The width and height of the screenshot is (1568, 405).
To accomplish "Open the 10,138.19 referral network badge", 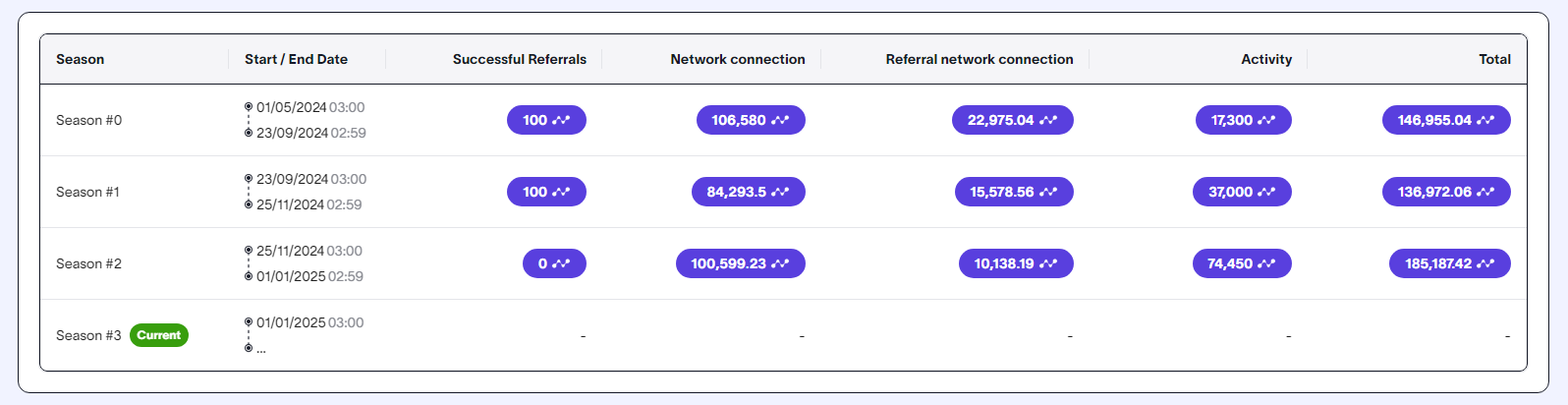I will pyautogui.click(x=1015, y=263).
